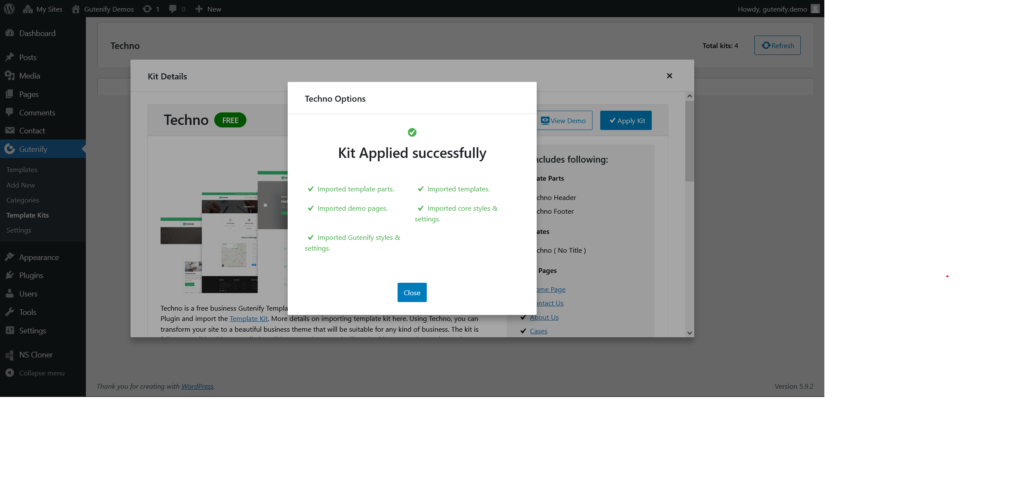Screen dimensions: 1024x496
Task: Click the Users person icon
Action: click(x=9, y=294)
